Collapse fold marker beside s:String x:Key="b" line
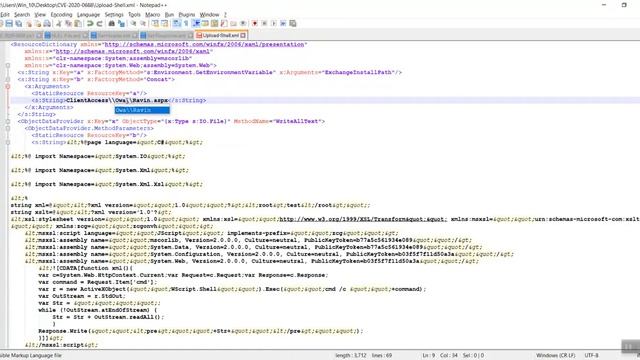The image size is (640, 360). 8,80
